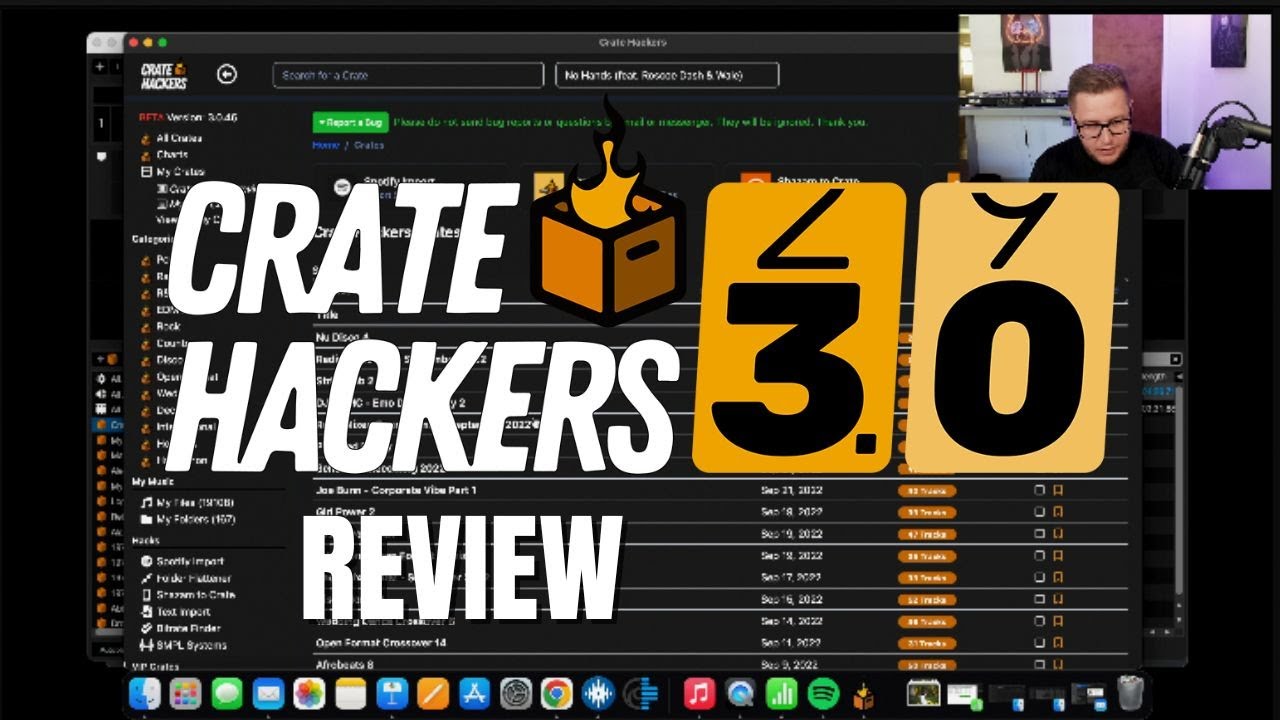Viewport: 1280px width, 720px height.
Task: Tick checkbox on the Sep 14, 2022 row
Action: click(1040, 621)
